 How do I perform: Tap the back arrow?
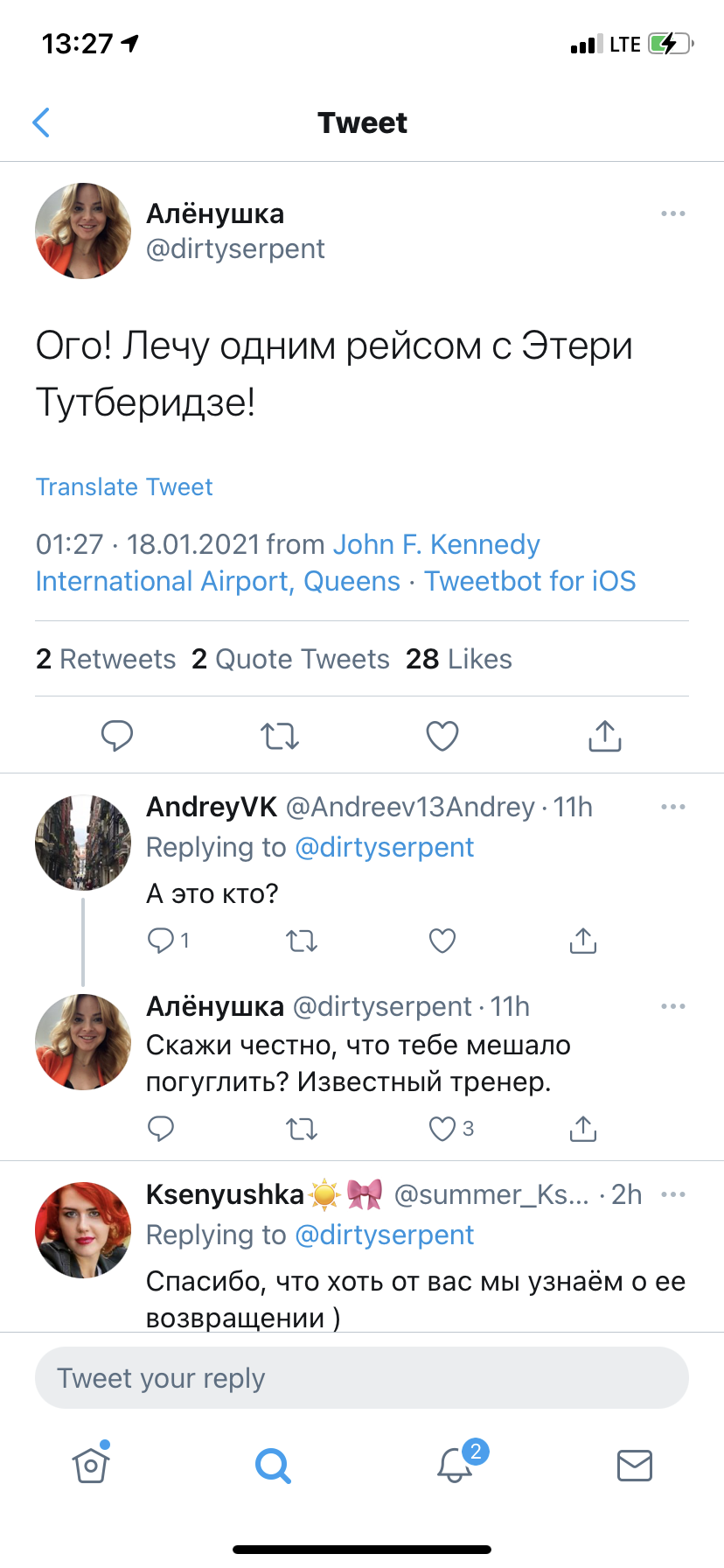coord(41,122)
